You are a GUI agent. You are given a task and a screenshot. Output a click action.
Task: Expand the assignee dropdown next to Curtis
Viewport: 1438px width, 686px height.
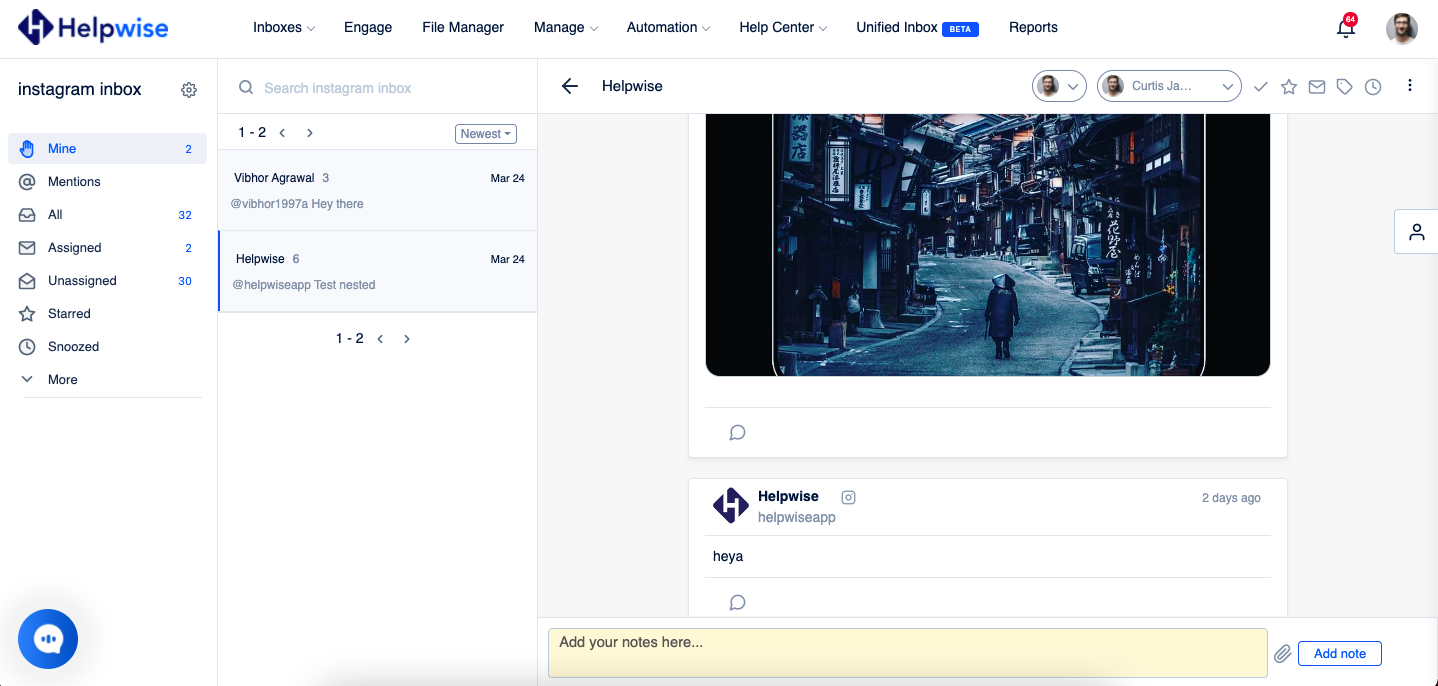tap(1227, 86)
